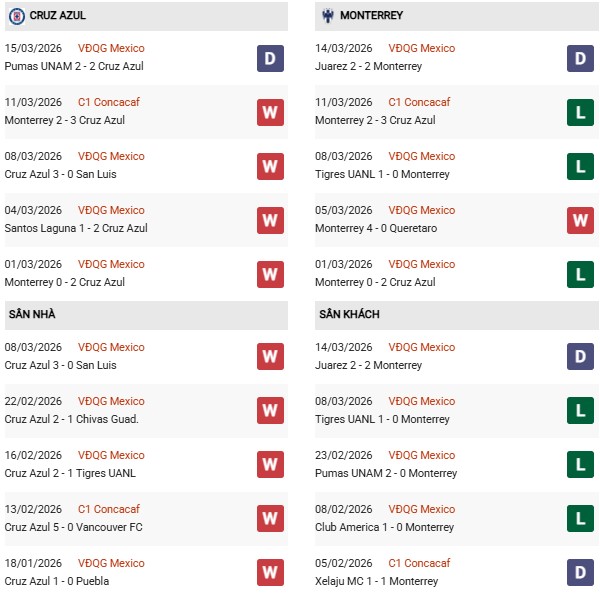600x593 pixels.
Task: Click red W badge for Monterrey 4-0 Queretaro
Action: pyautogui.click(x=580, y=220)
